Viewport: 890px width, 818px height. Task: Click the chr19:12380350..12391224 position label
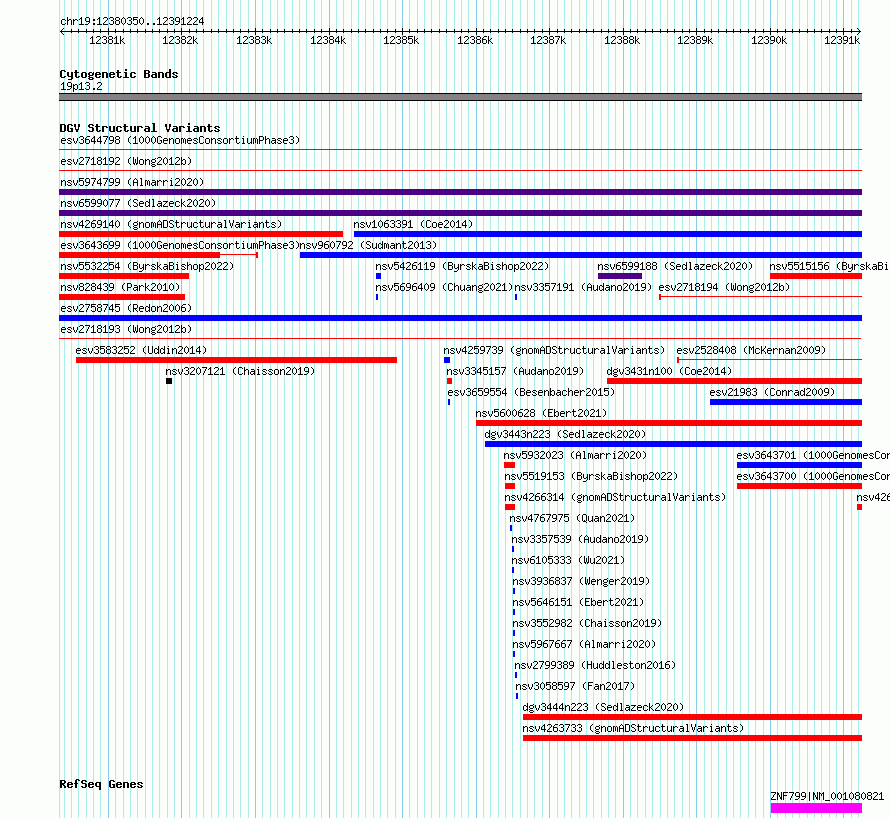132,22
